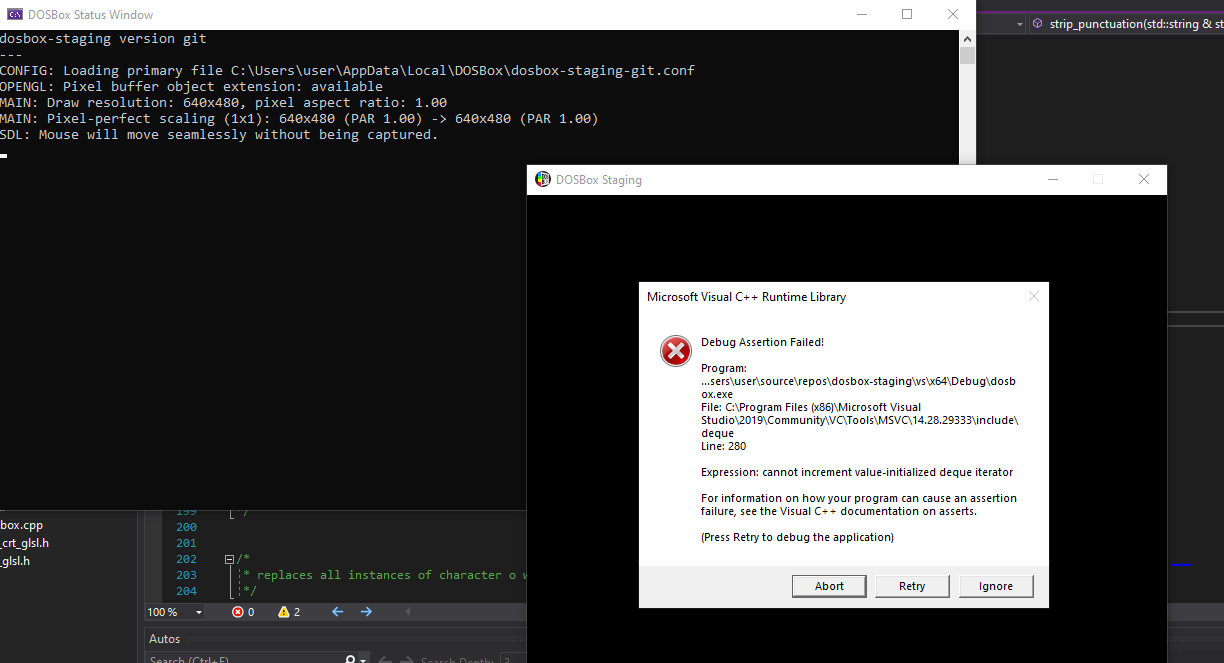Screen dimensions: 1224x663
Task: Close the Microsoft Visual C++ Runtime Library dialog
Action: [x=1034, y=297]
